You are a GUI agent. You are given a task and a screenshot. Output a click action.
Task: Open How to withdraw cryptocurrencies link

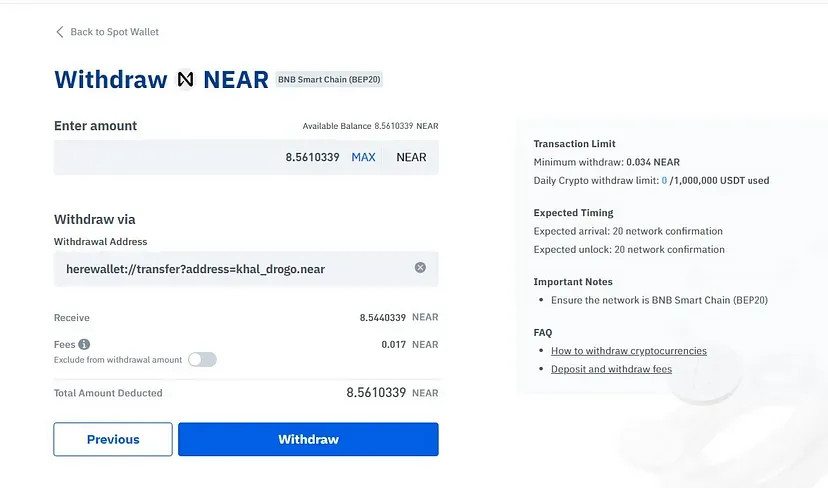click(629, 351)
